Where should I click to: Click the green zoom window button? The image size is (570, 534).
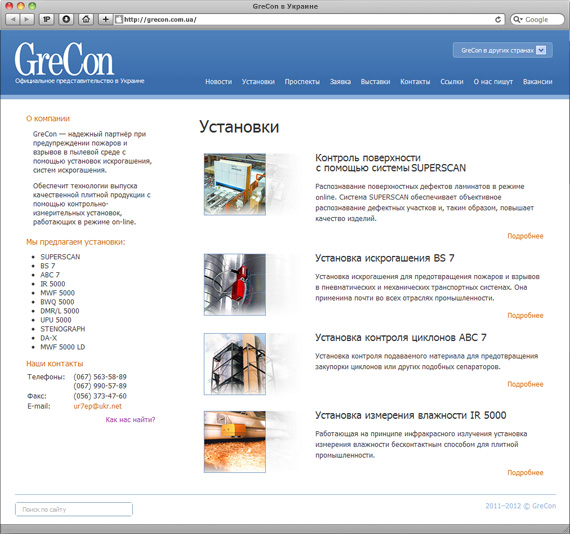click(x=32, y=6)
